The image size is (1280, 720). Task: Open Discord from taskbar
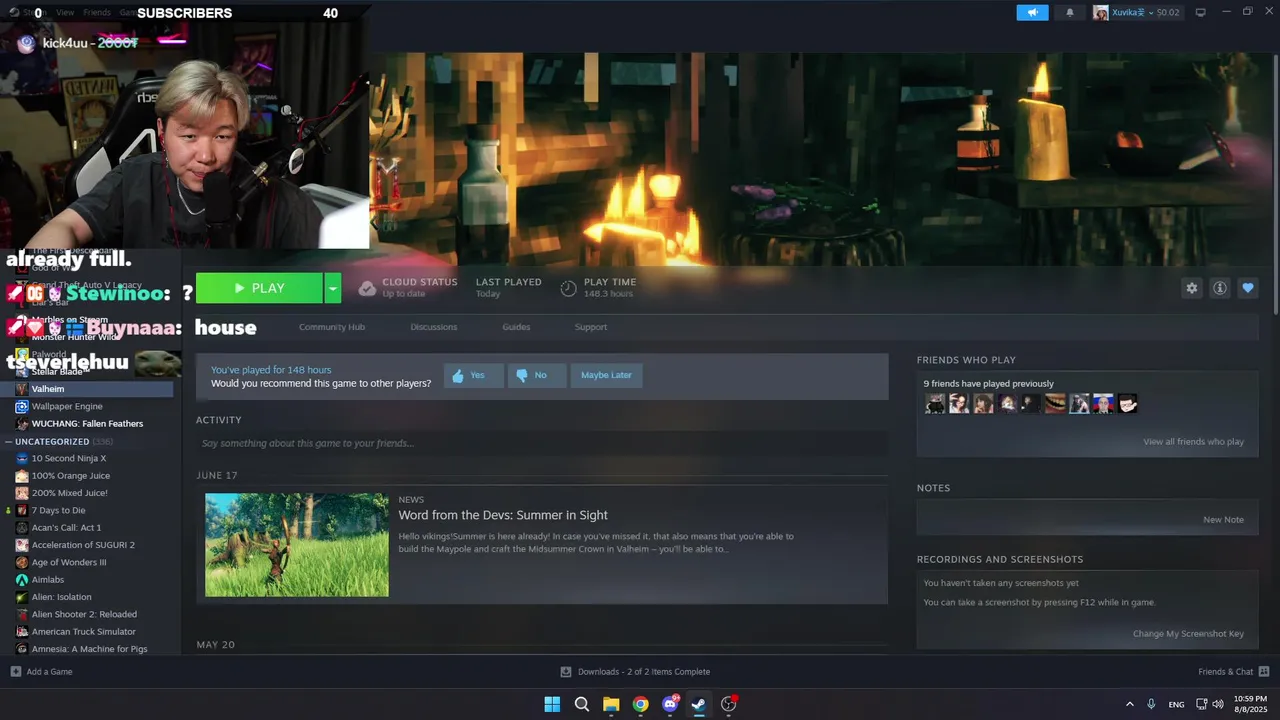[x=670, y=704]
